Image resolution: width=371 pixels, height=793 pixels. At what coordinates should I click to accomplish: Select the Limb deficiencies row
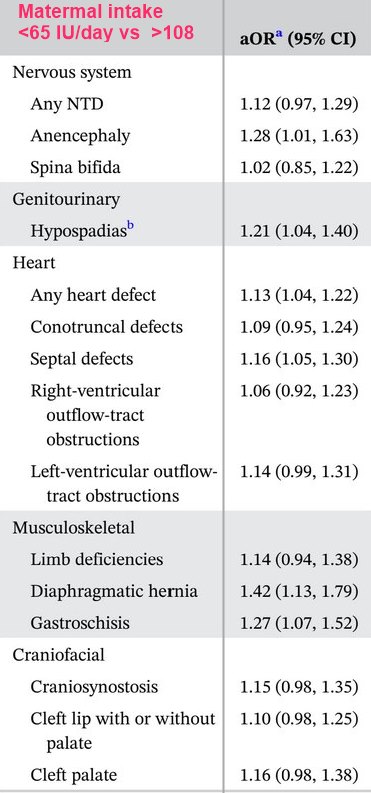[x=186, y=559]
